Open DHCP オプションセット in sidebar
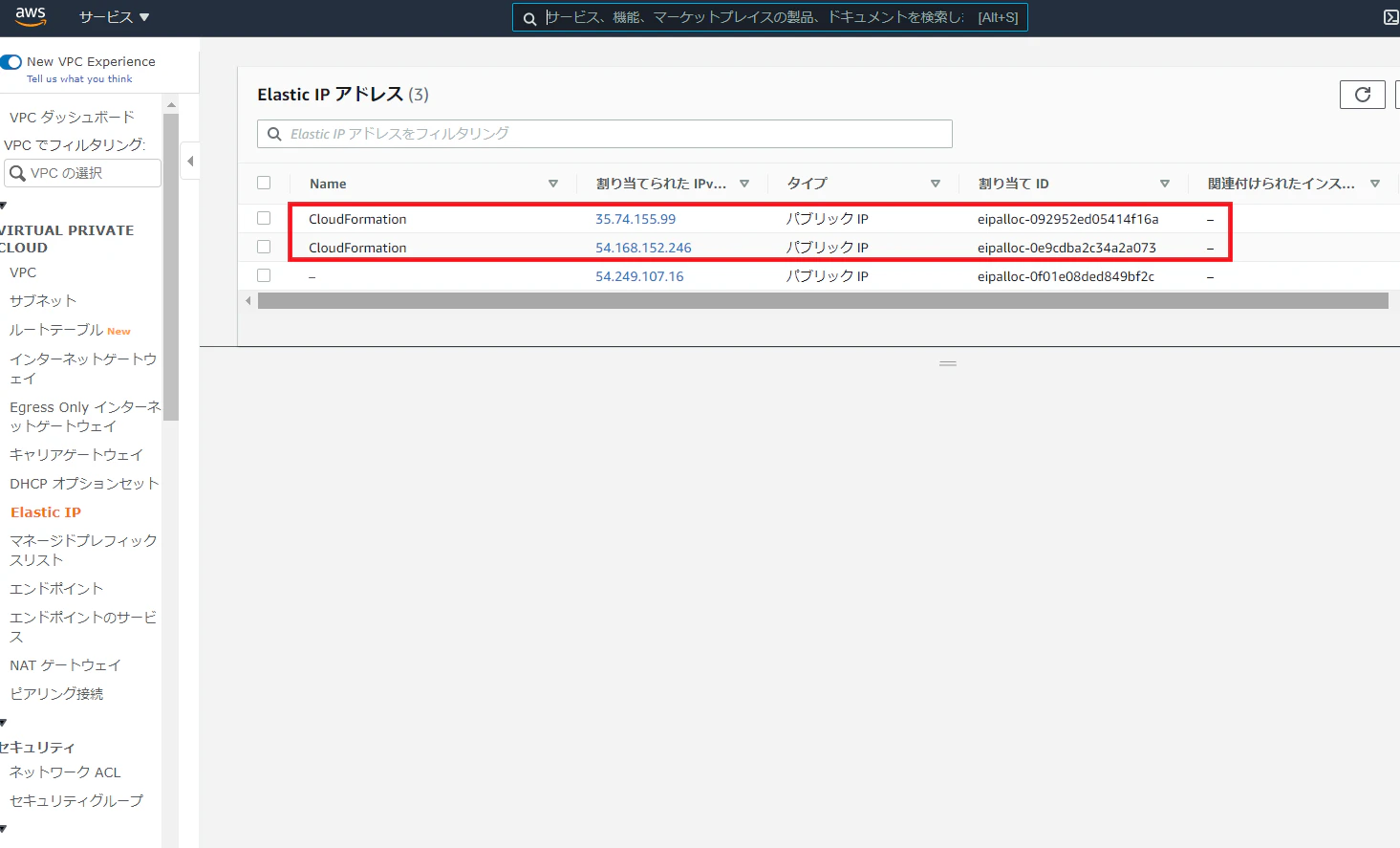Image resolution: width=1400 pixels, height=848 pixels. click(x=84, y=484)
